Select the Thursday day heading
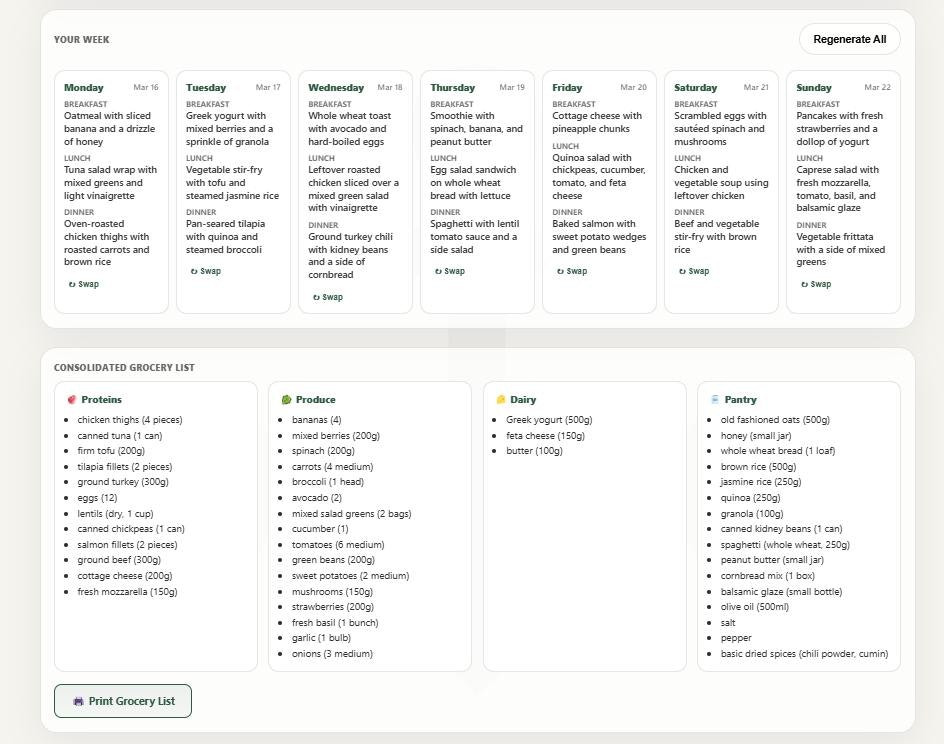Screen dimensions: 944x744 453,88
